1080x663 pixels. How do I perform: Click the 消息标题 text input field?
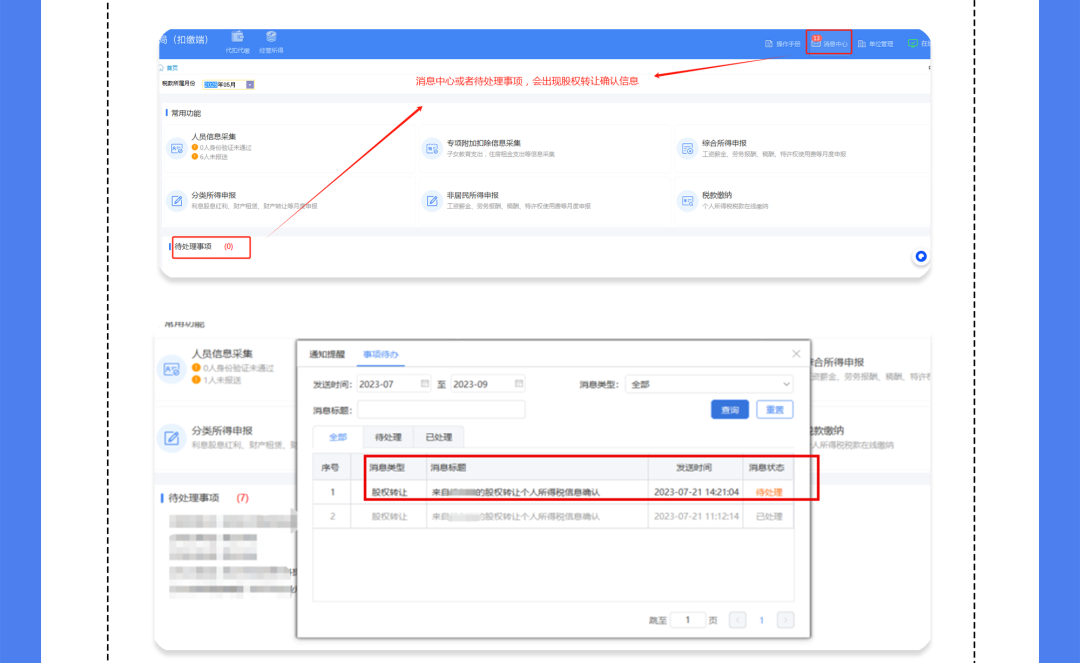tap(441, 410)
